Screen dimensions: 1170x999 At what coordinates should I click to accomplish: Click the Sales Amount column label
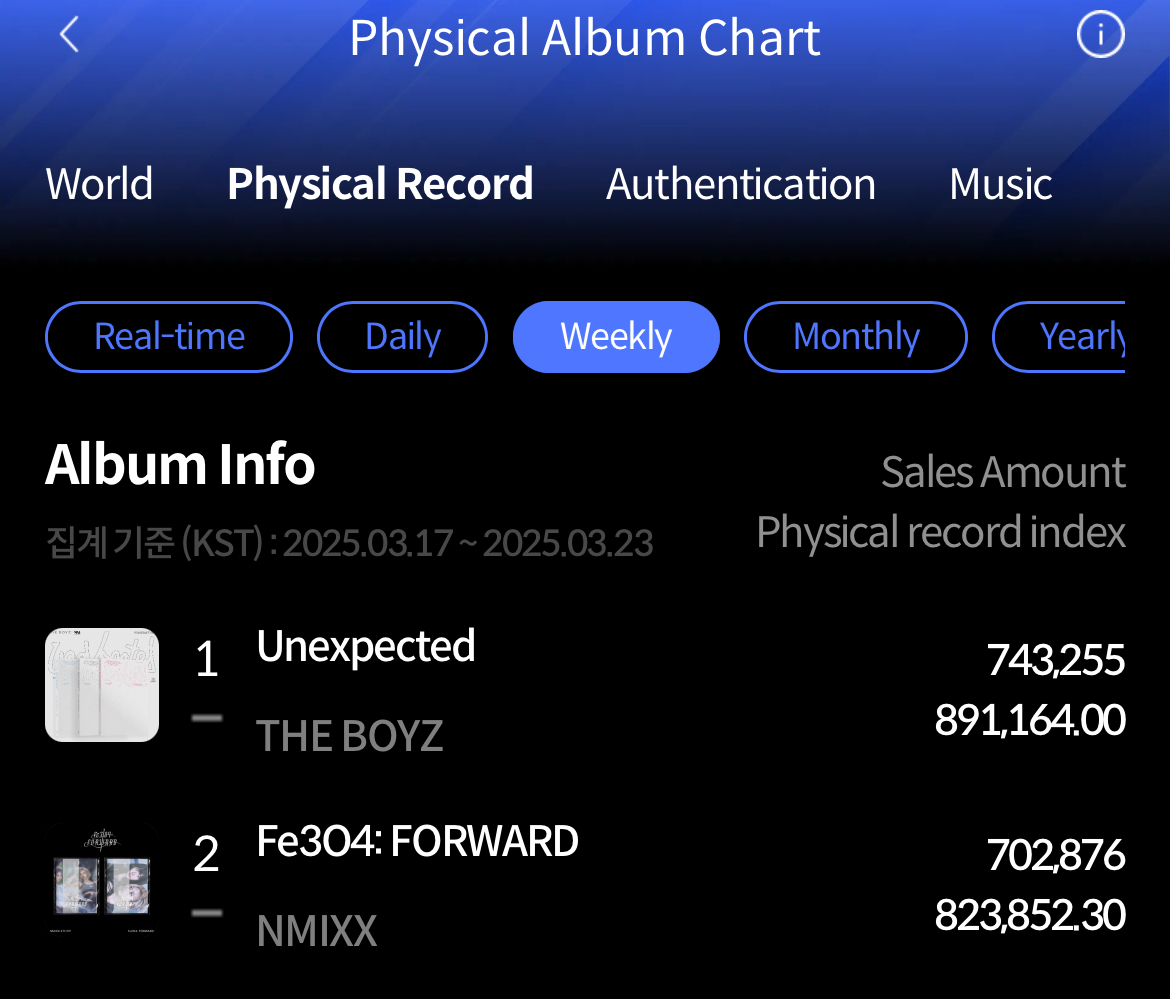tap(1003, 473)
